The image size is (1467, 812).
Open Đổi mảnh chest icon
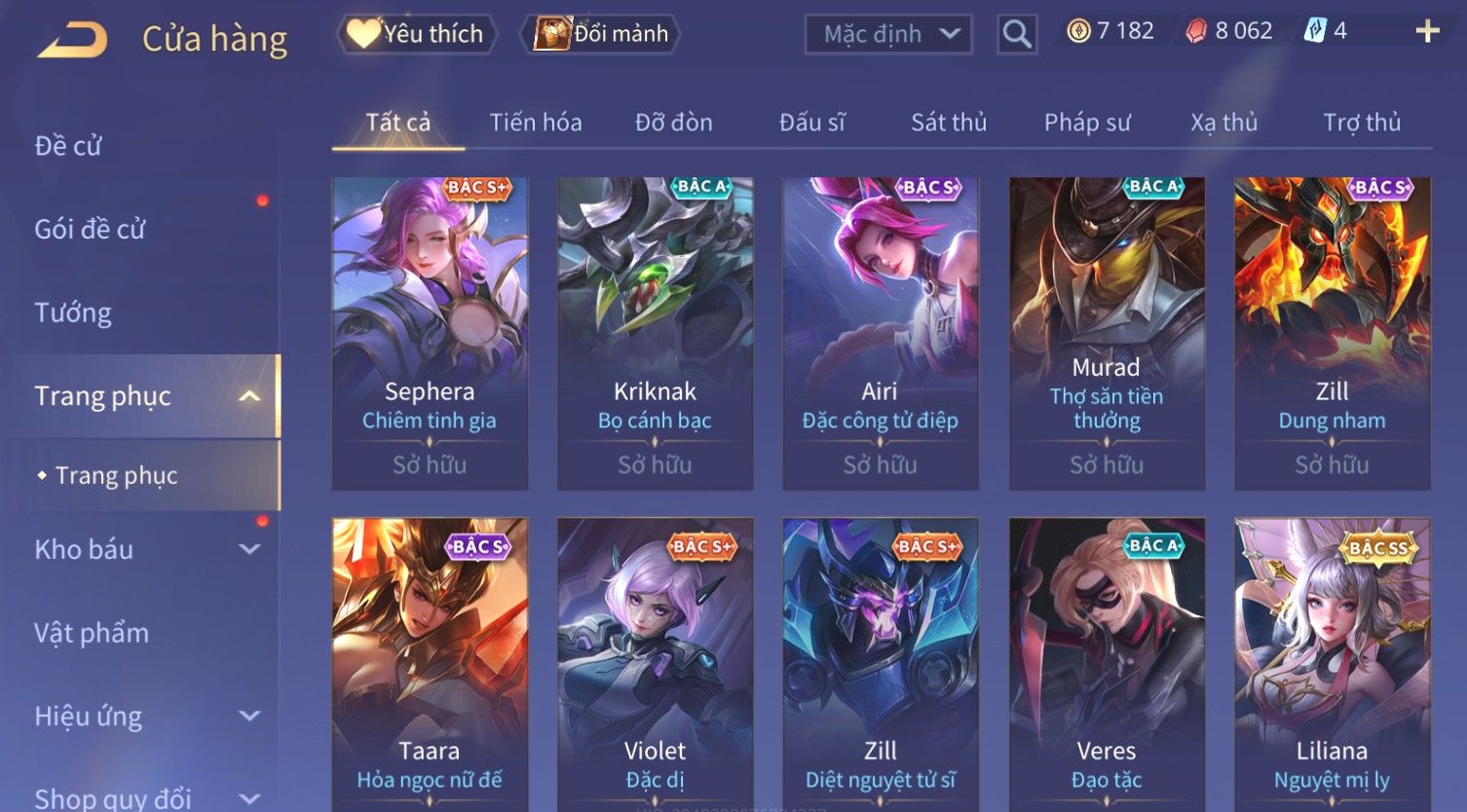tap(552, 34)
